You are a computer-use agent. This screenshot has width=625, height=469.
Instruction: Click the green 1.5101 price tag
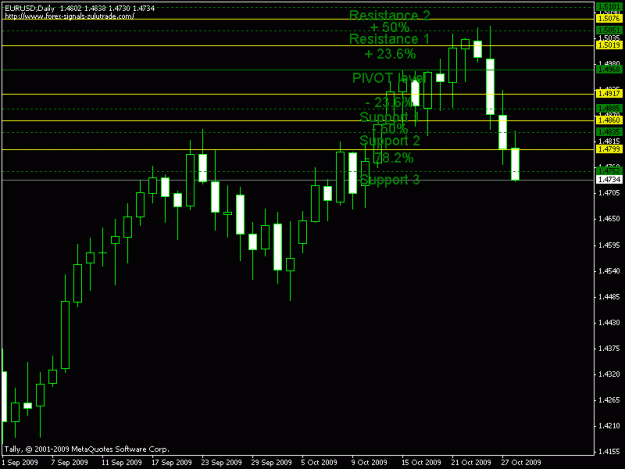click(609, 7)
